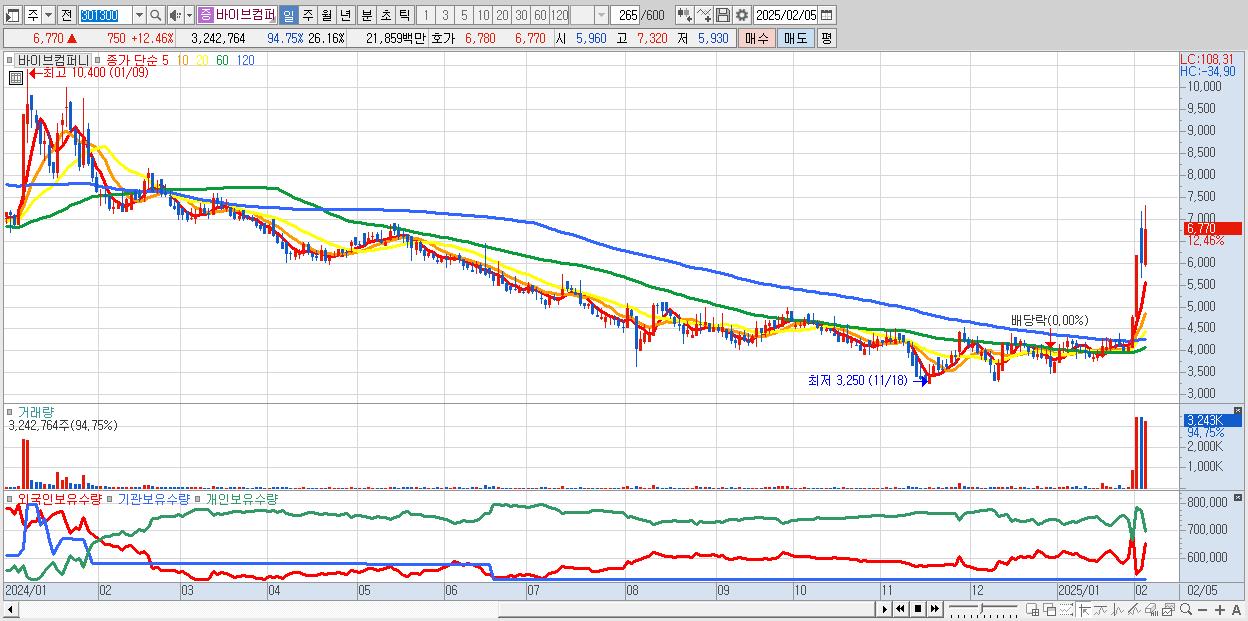Click the rewind button on bottom bar
1248x621 pixels.
[x=900, y=609]
